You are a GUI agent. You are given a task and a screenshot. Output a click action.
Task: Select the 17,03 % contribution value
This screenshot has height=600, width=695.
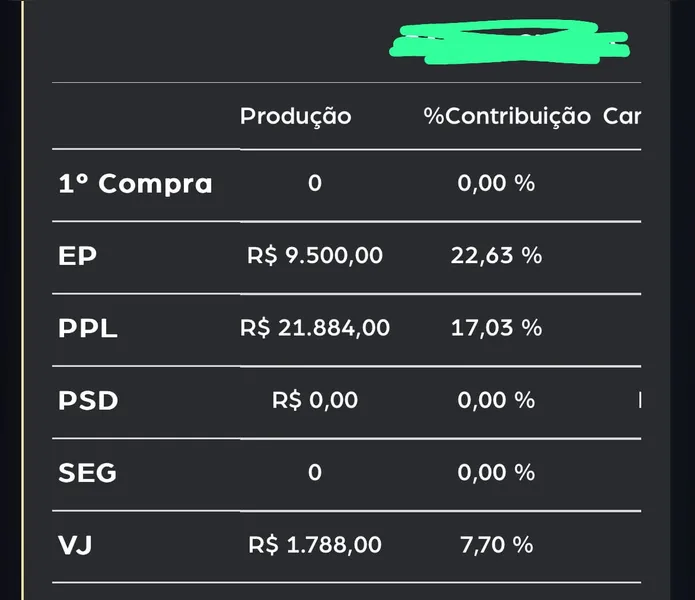point(496,328)
